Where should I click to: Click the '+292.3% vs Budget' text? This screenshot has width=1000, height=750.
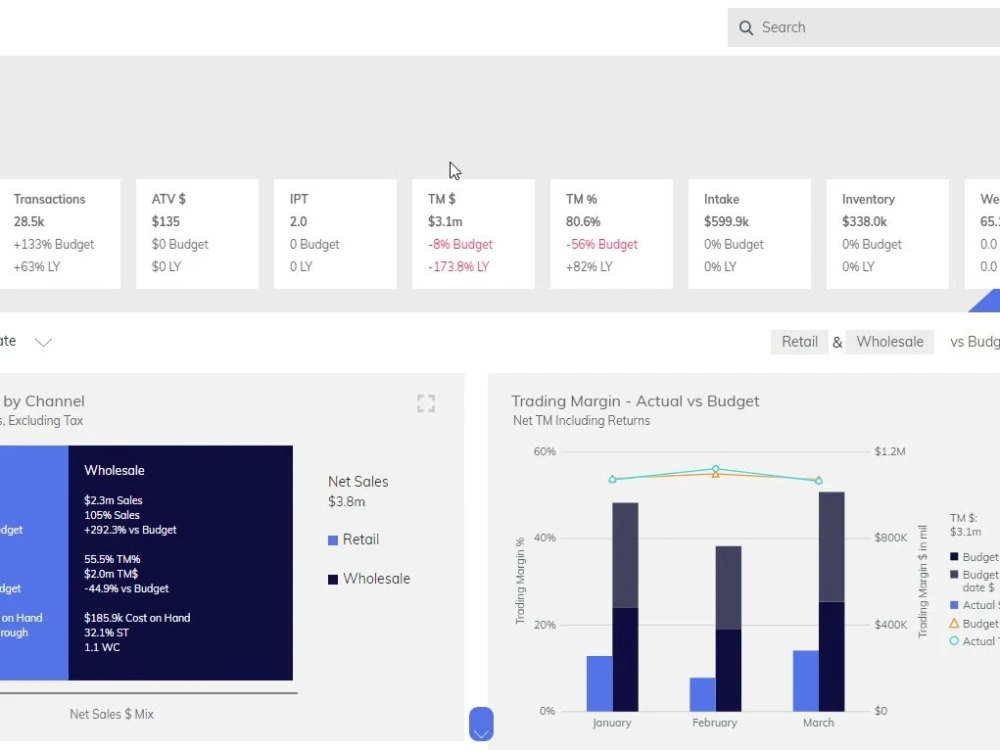click(130, 530)
